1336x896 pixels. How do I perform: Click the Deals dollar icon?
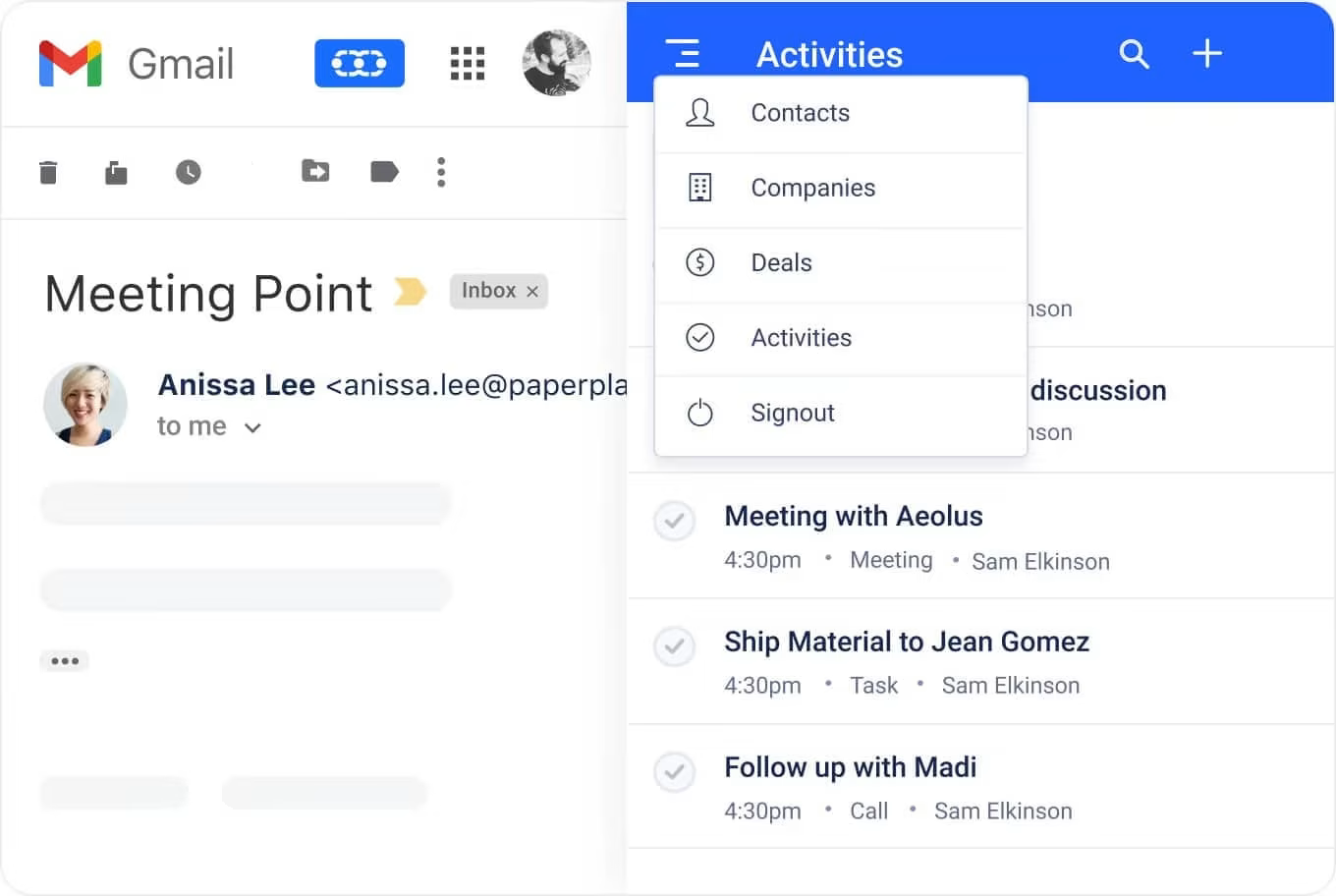click(699, 262)
